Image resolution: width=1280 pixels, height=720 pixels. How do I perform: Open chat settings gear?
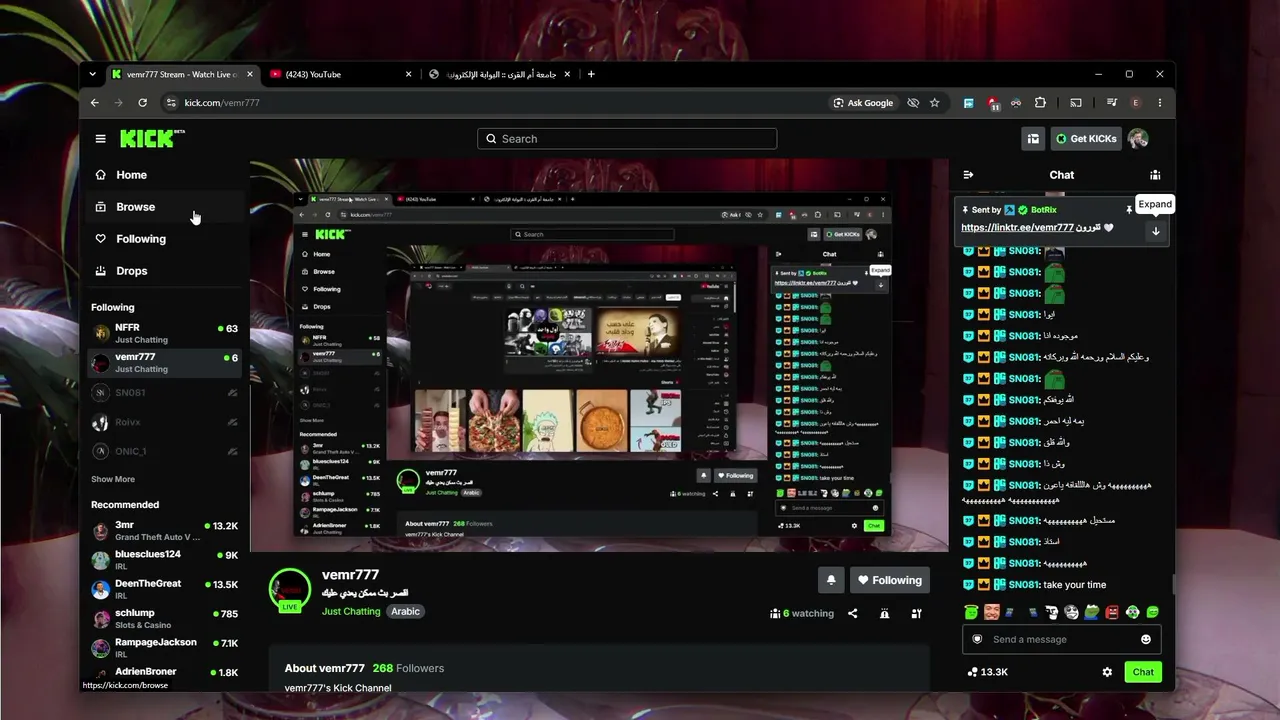click(x=1107, y=672)
